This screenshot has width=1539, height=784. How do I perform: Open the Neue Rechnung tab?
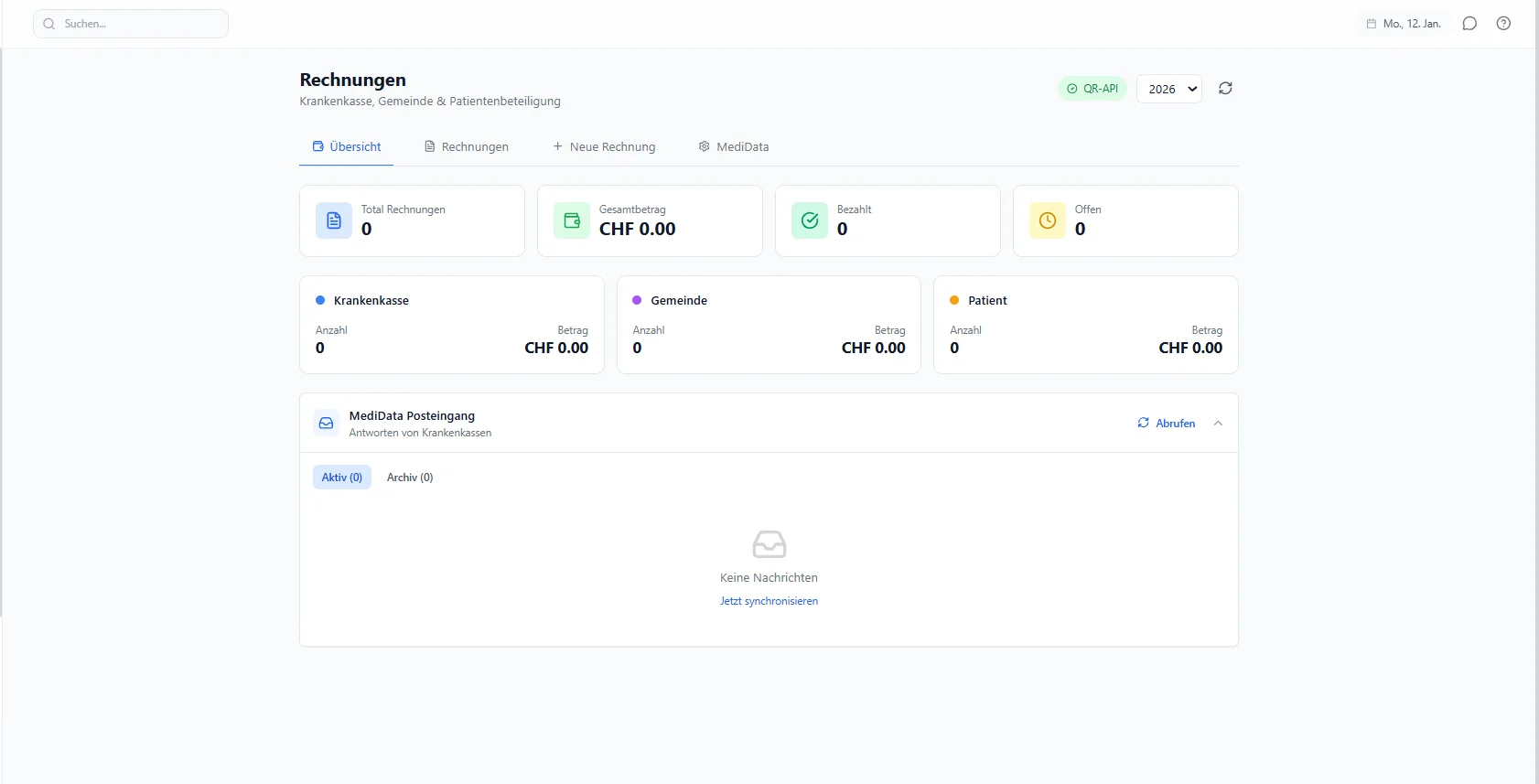click(604, 146)
